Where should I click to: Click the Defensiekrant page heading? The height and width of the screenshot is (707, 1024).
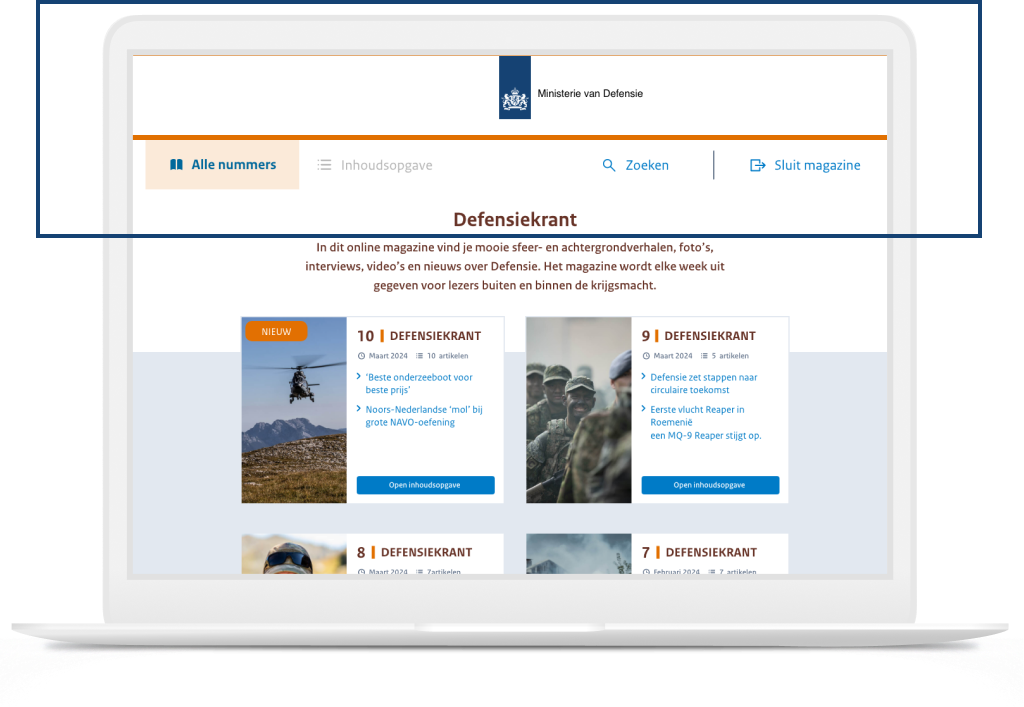click(x=515, y=219)
